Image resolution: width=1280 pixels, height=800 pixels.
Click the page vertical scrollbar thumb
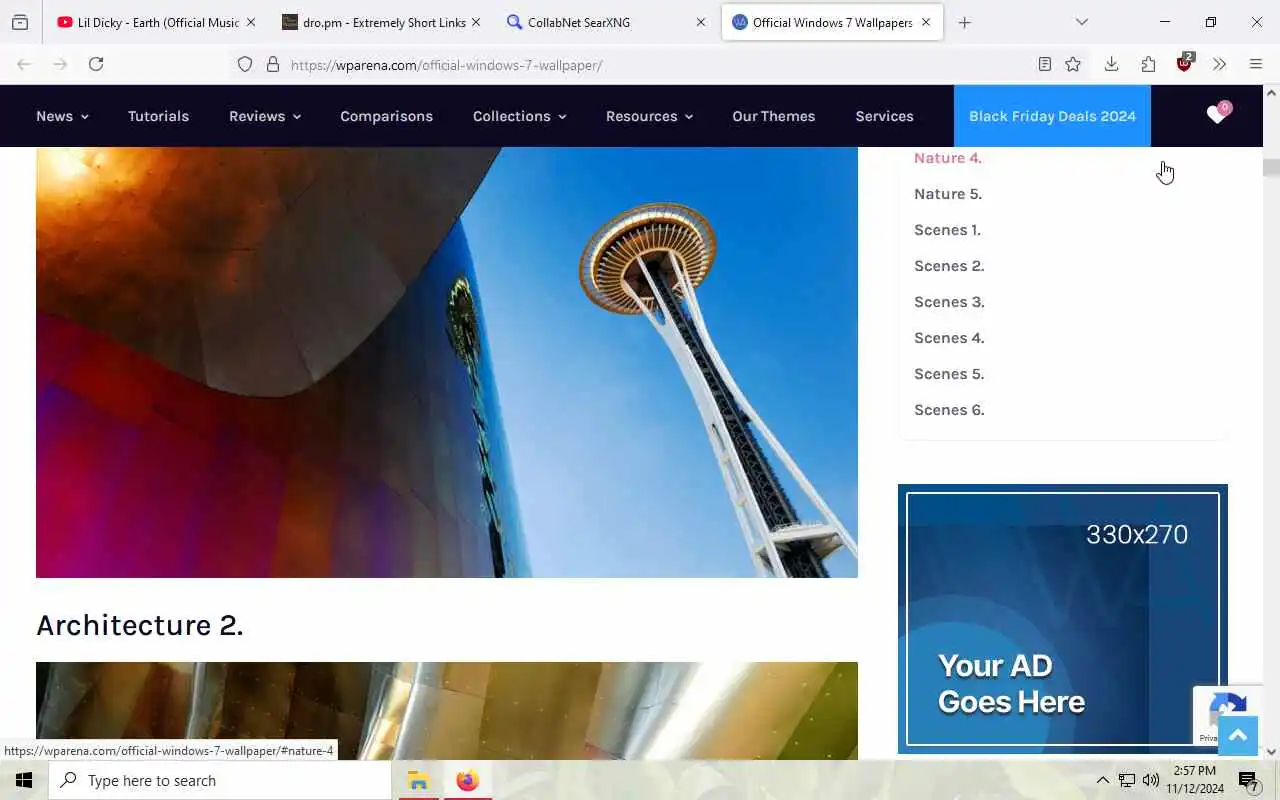click(x=1271, y=168)
